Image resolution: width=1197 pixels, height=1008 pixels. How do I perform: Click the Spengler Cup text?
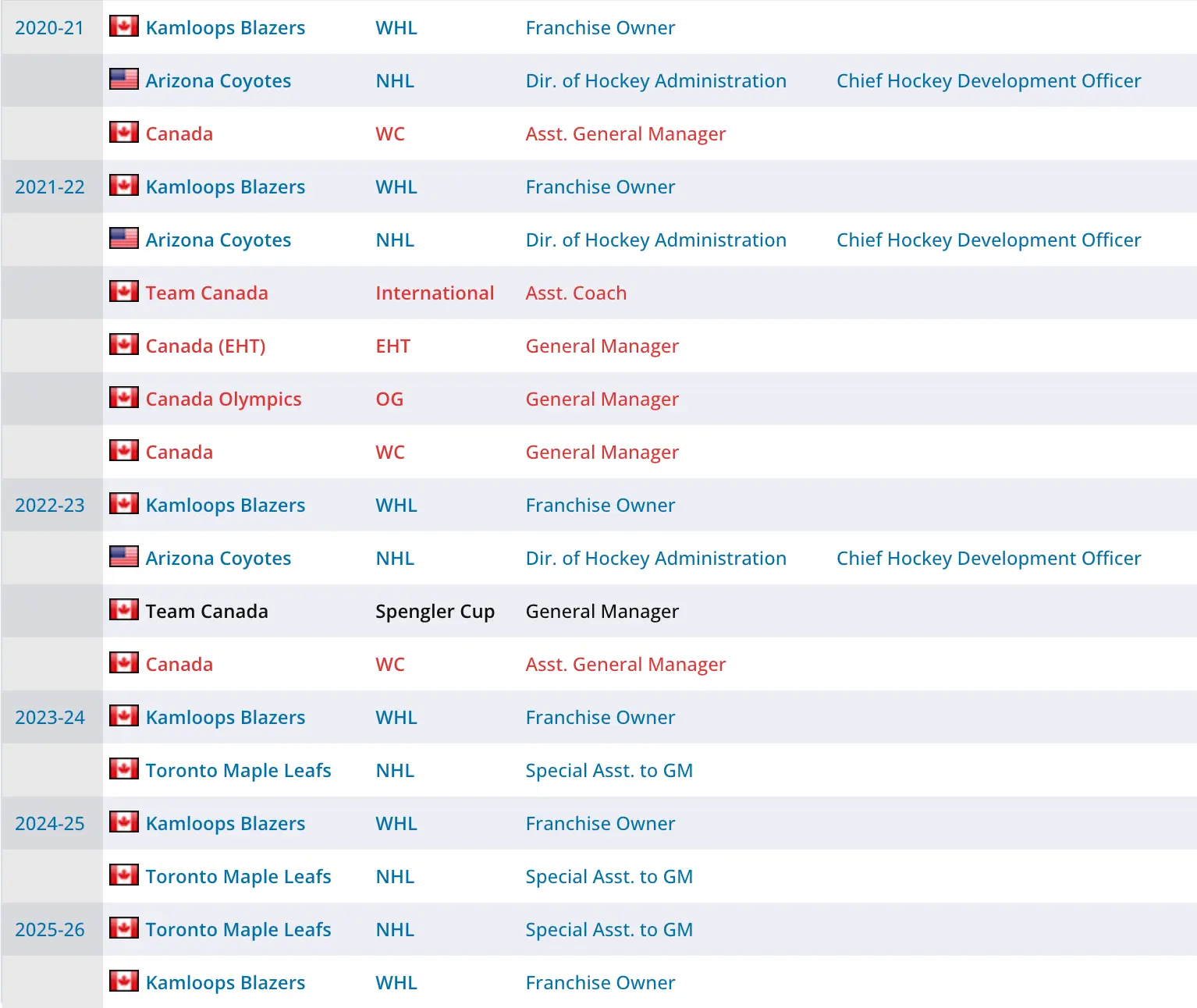[435, 612]
